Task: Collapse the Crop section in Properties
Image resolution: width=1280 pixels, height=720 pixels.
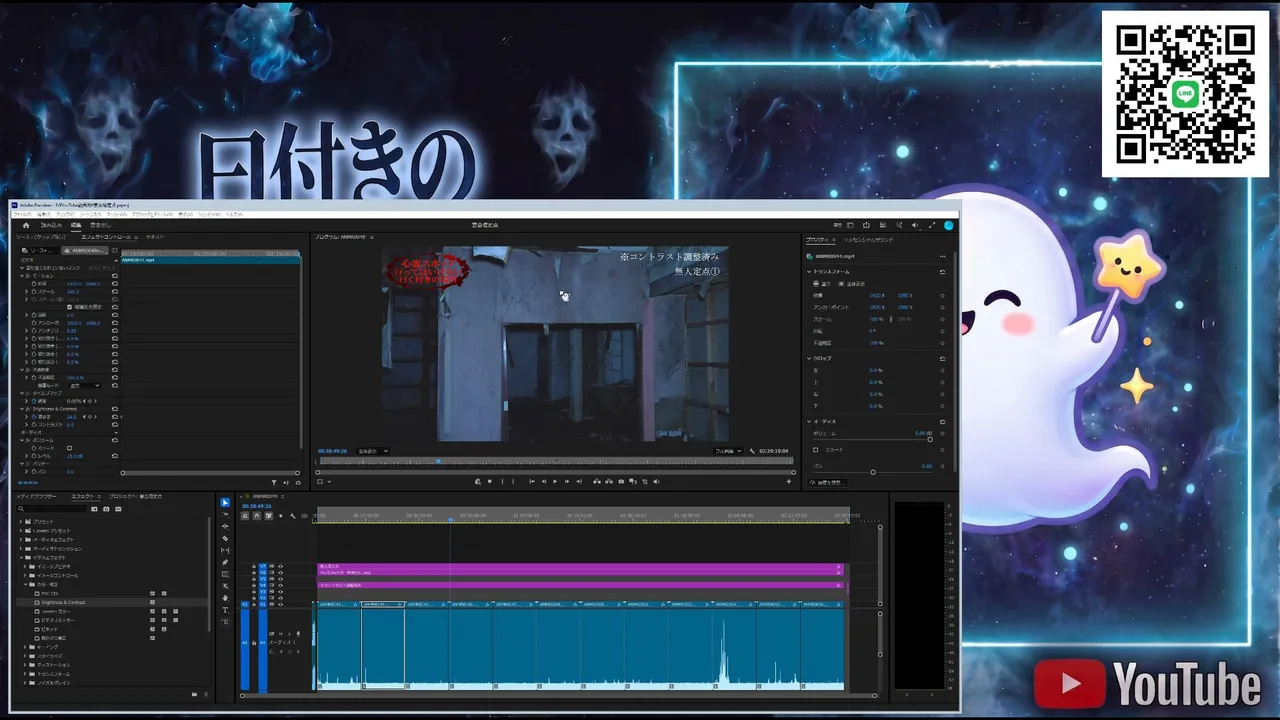Action: [x=809, y=358]
